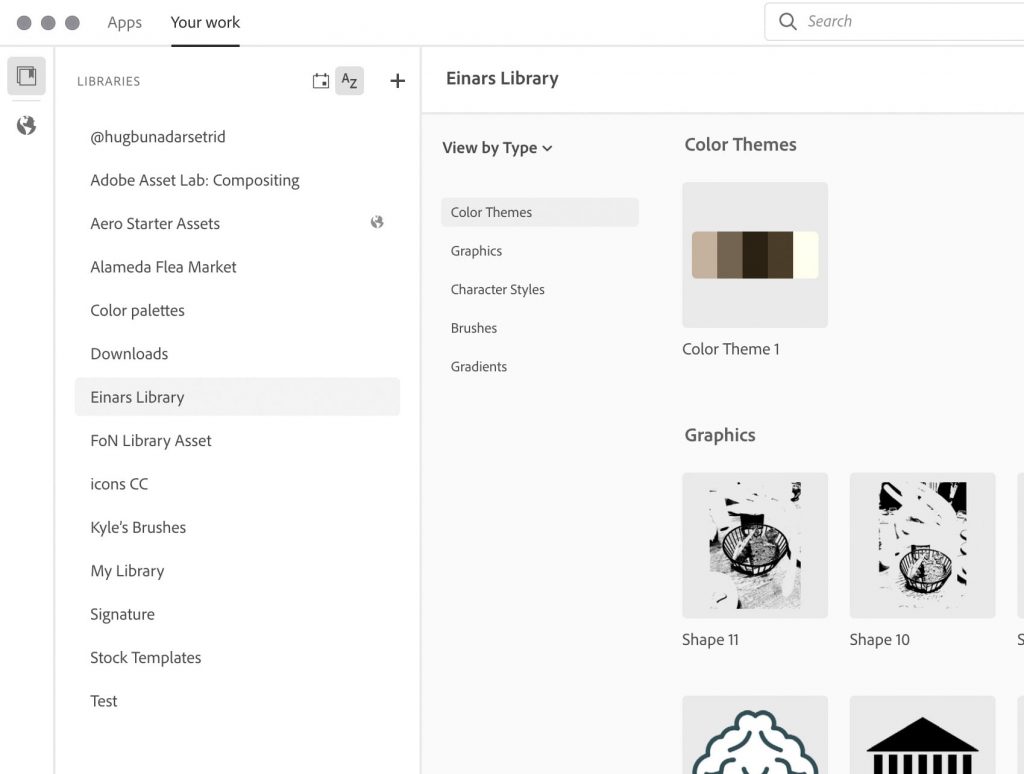Select the Your work tab
The image size is (1024, 774).
[205, 22]
